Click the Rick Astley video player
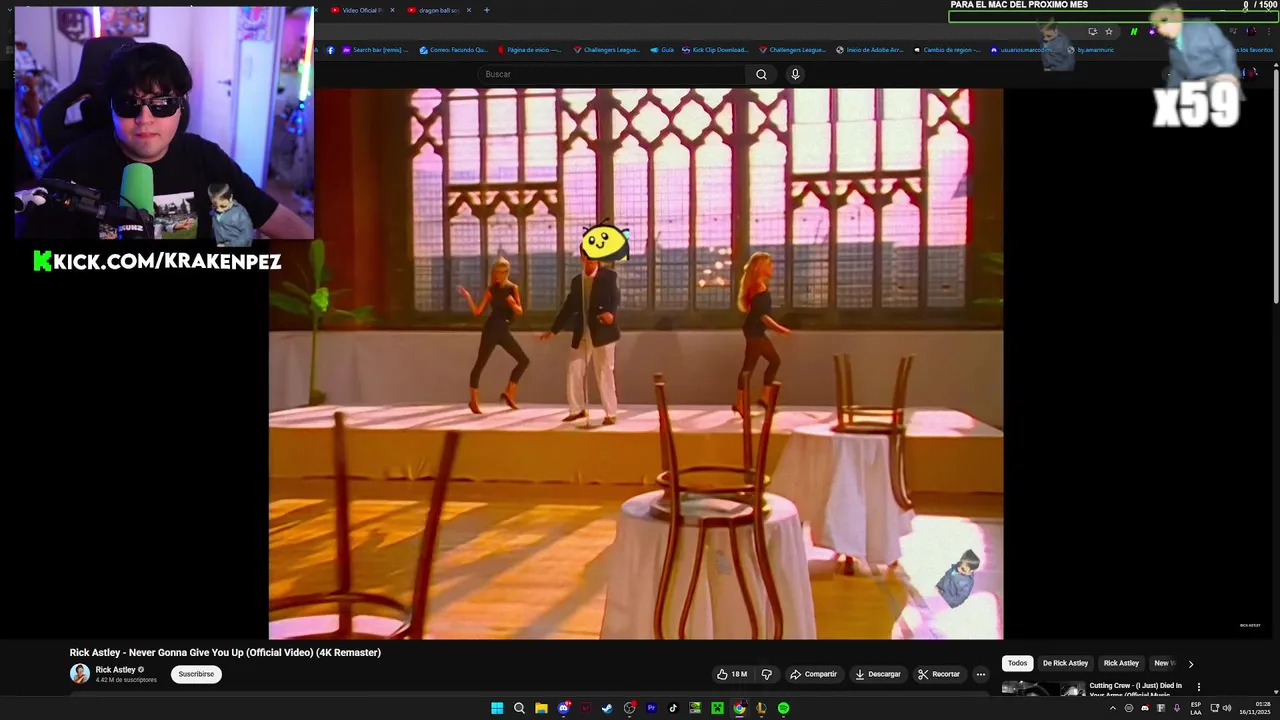This screenshot has height=720, width=1280. 635,363
